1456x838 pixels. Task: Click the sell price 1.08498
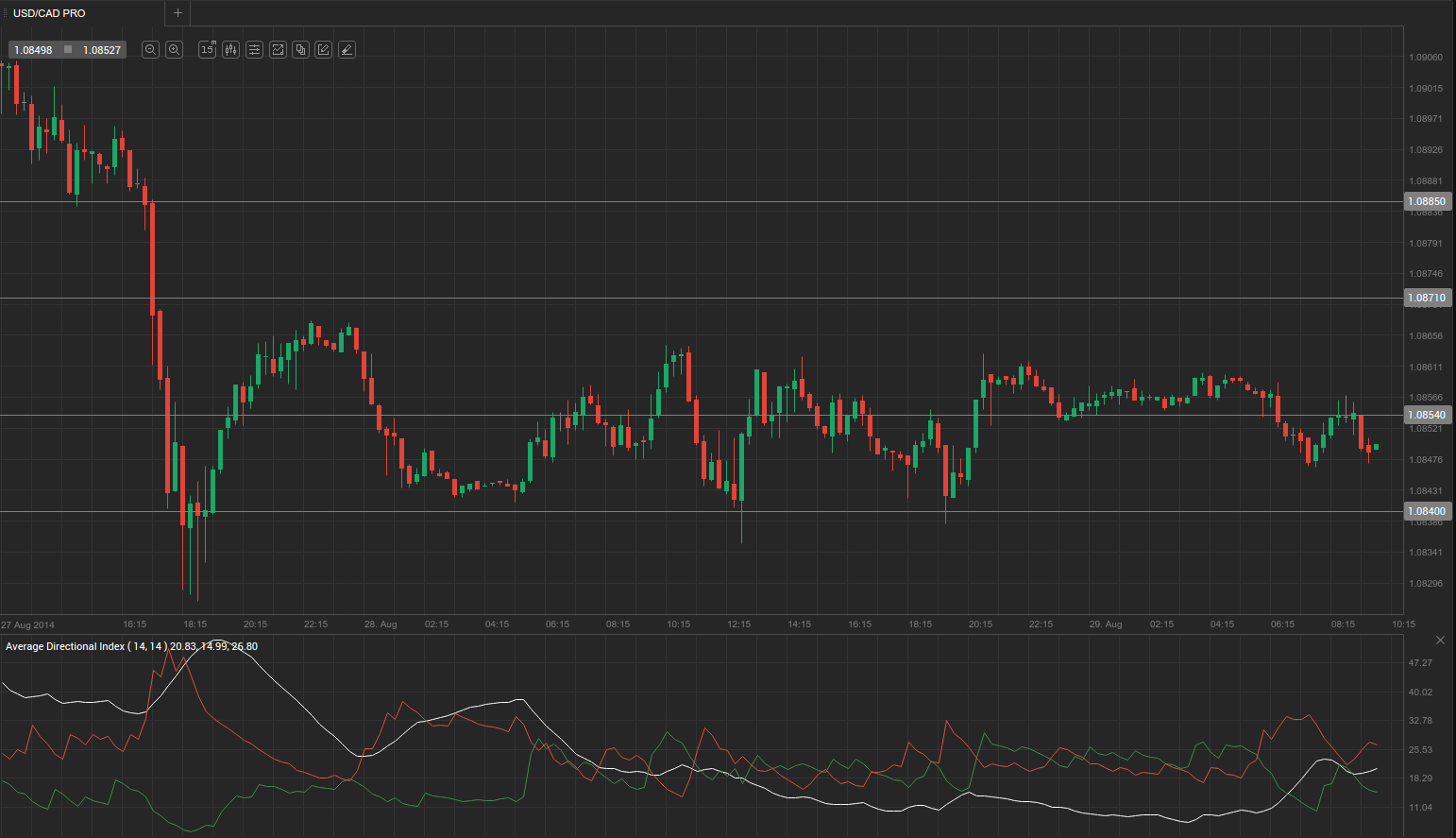pyautogui.click(x=34, y=50)
